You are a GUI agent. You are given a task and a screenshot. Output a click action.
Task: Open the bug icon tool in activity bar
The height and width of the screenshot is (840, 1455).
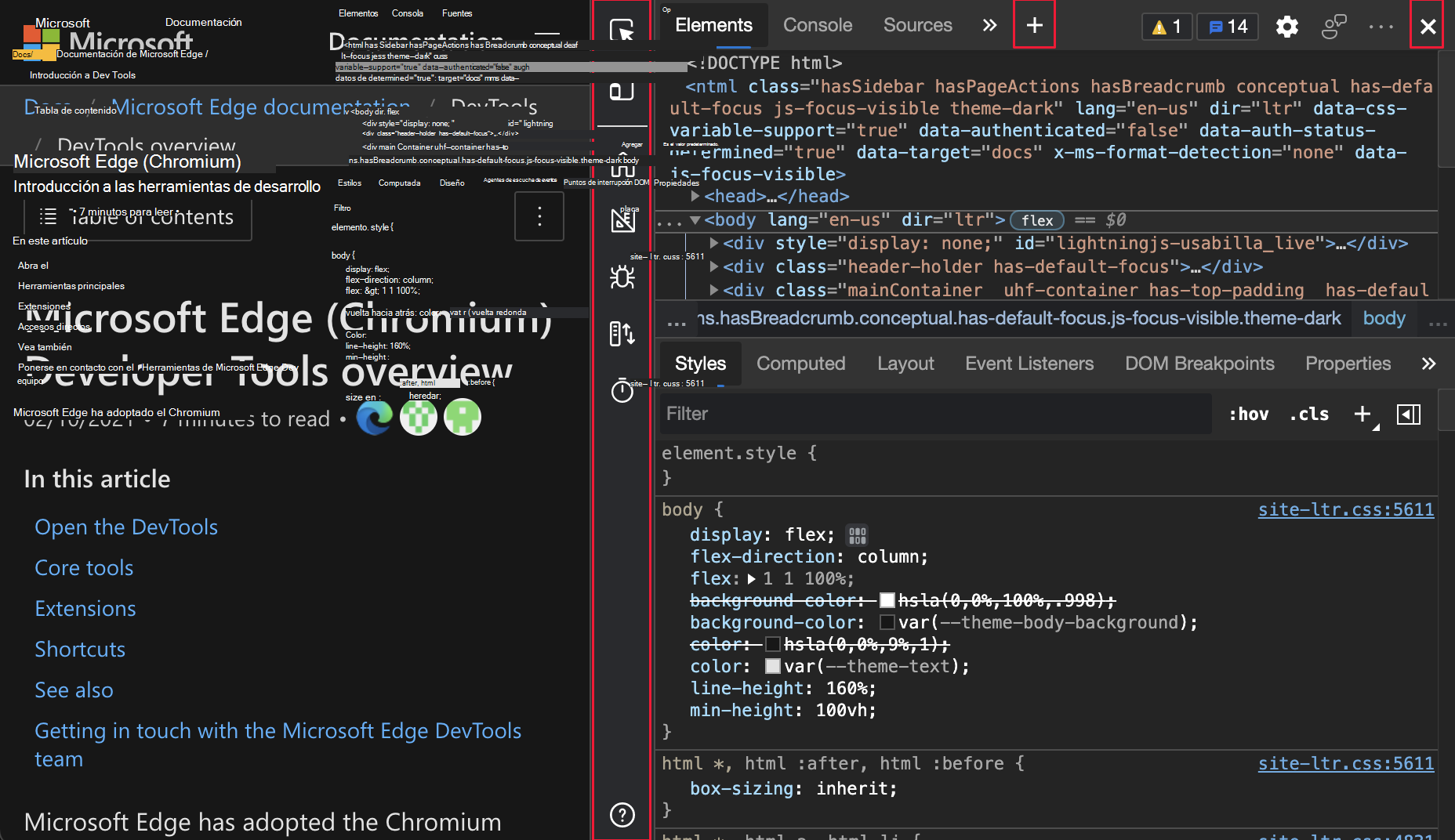tap(622, 277)
